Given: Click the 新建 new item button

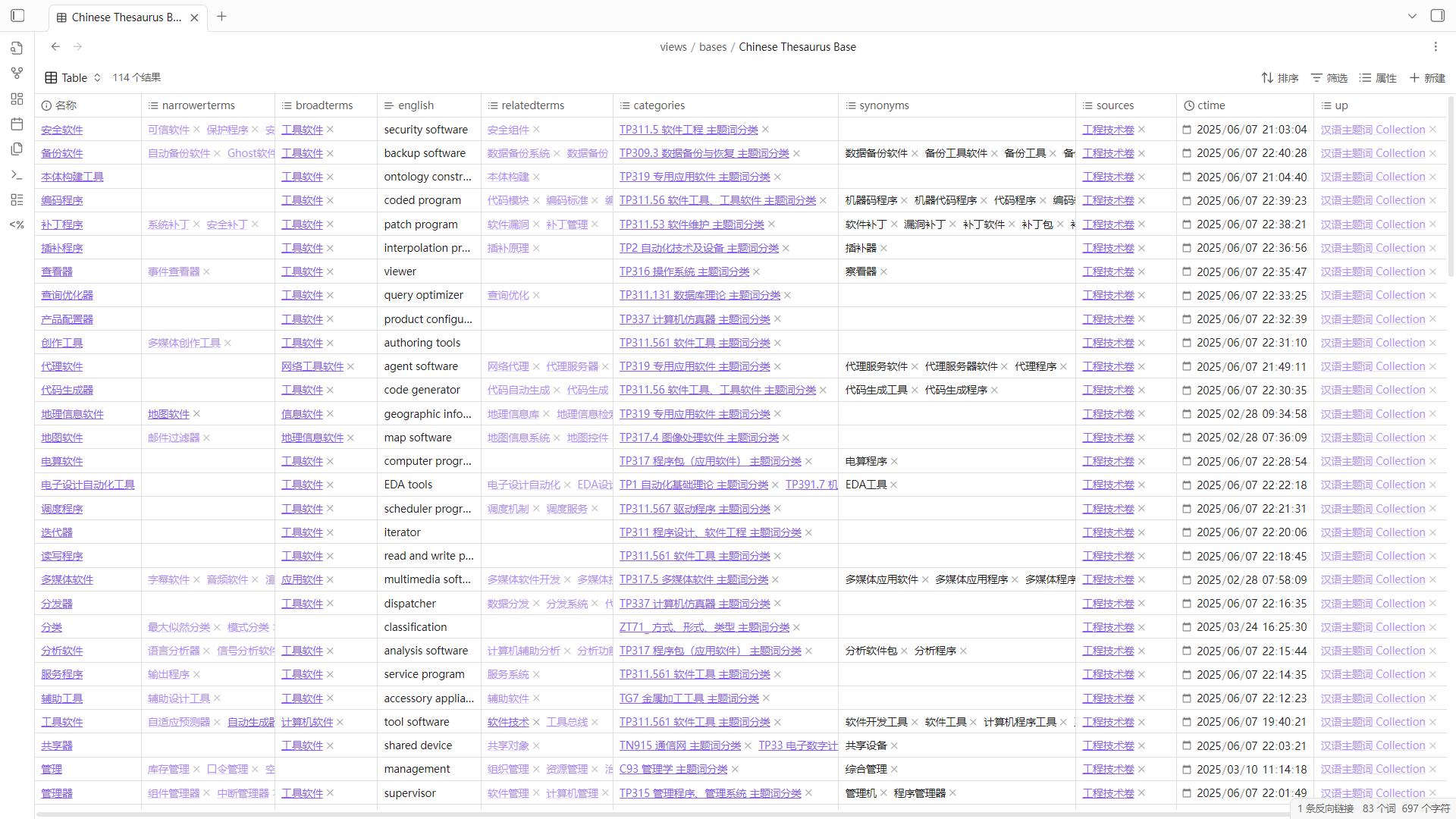Looking at the screenshot, I should 1427,78.
